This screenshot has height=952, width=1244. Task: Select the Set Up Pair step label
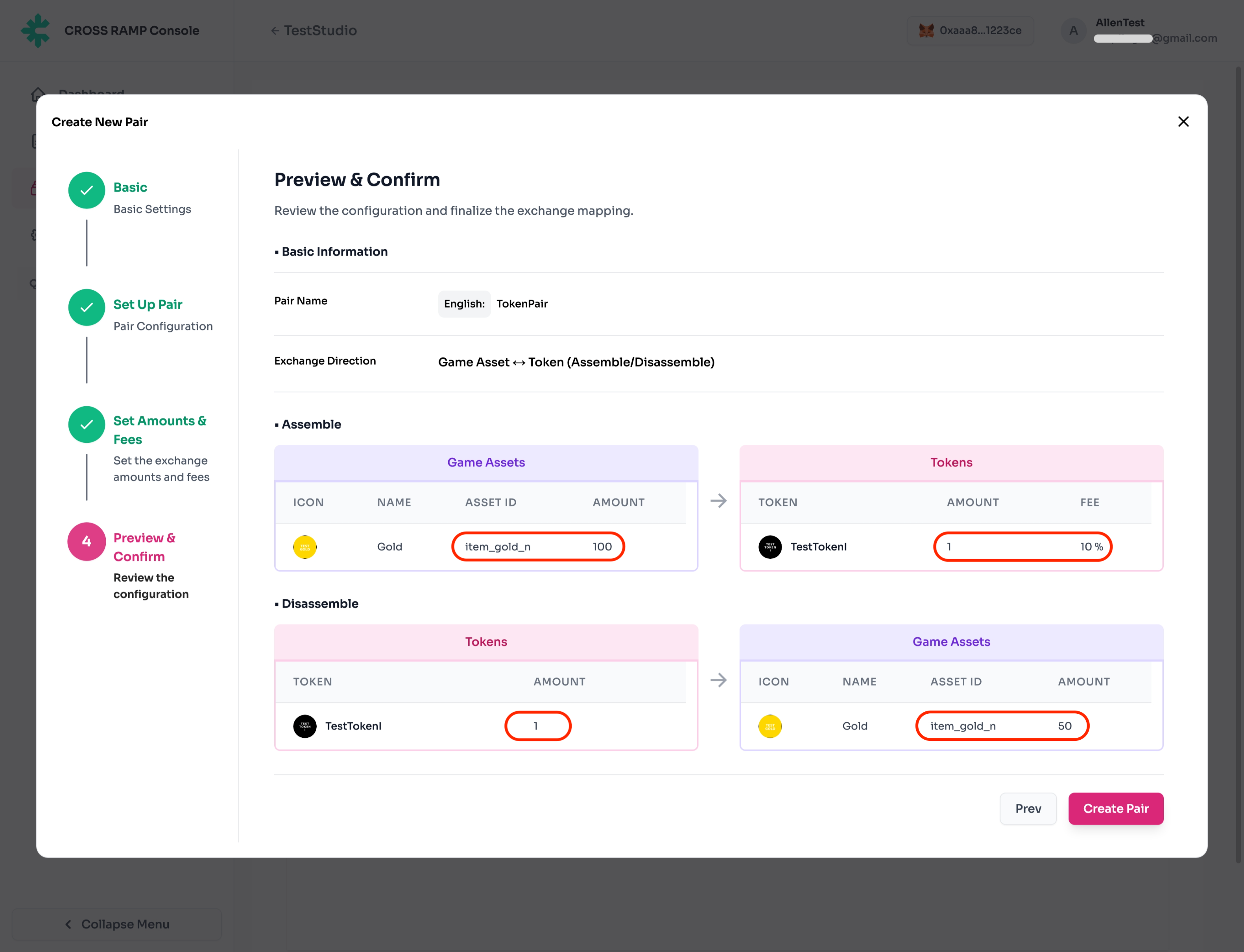[x=148, y=305]
